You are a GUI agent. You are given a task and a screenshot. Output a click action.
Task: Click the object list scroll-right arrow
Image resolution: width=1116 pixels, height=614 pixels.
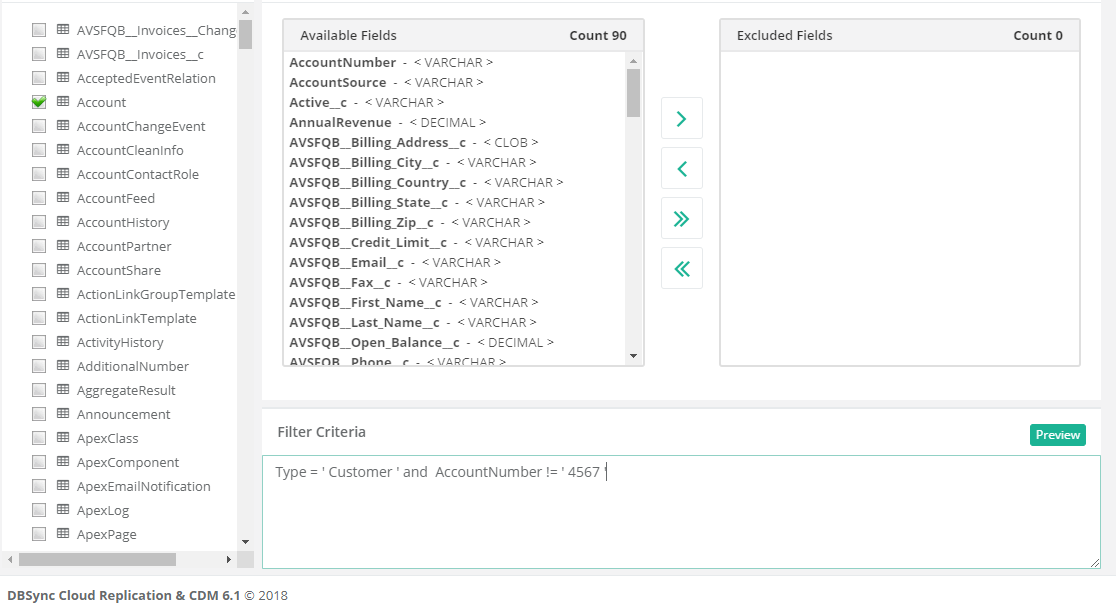(228, 559)
